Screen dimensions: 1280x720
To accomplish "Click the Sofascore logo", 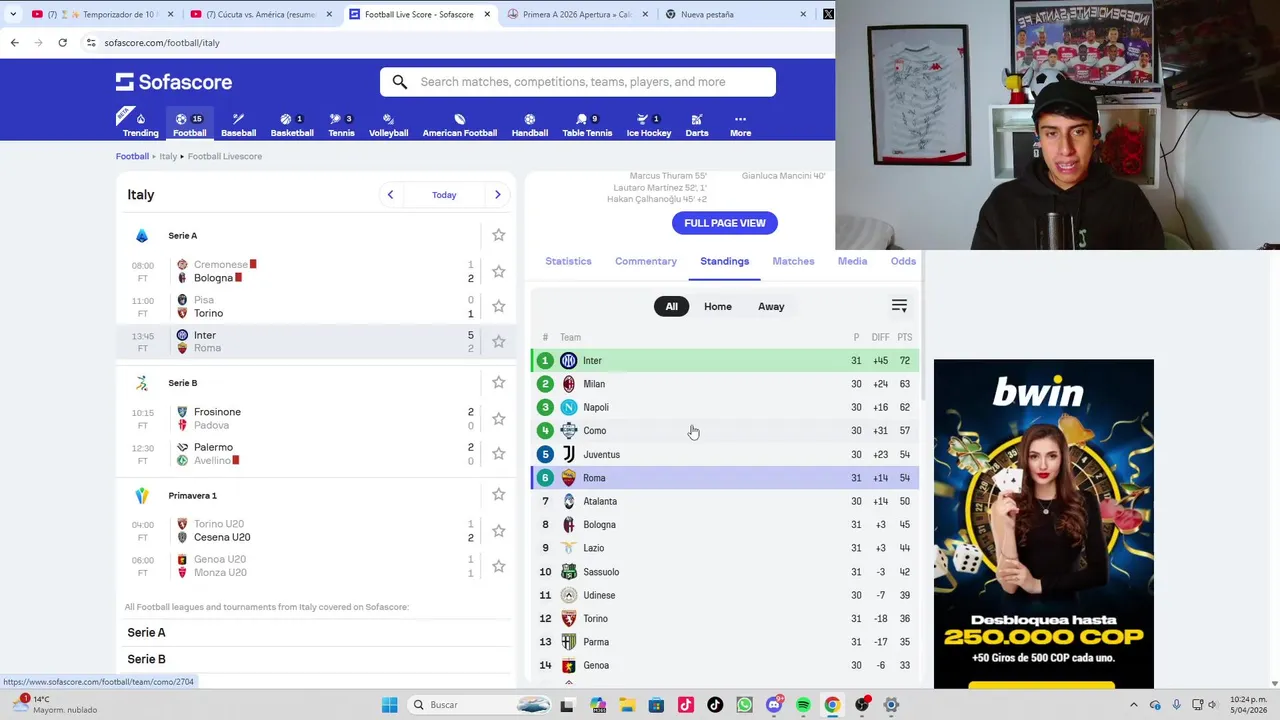I will click(x=174, y=82).
